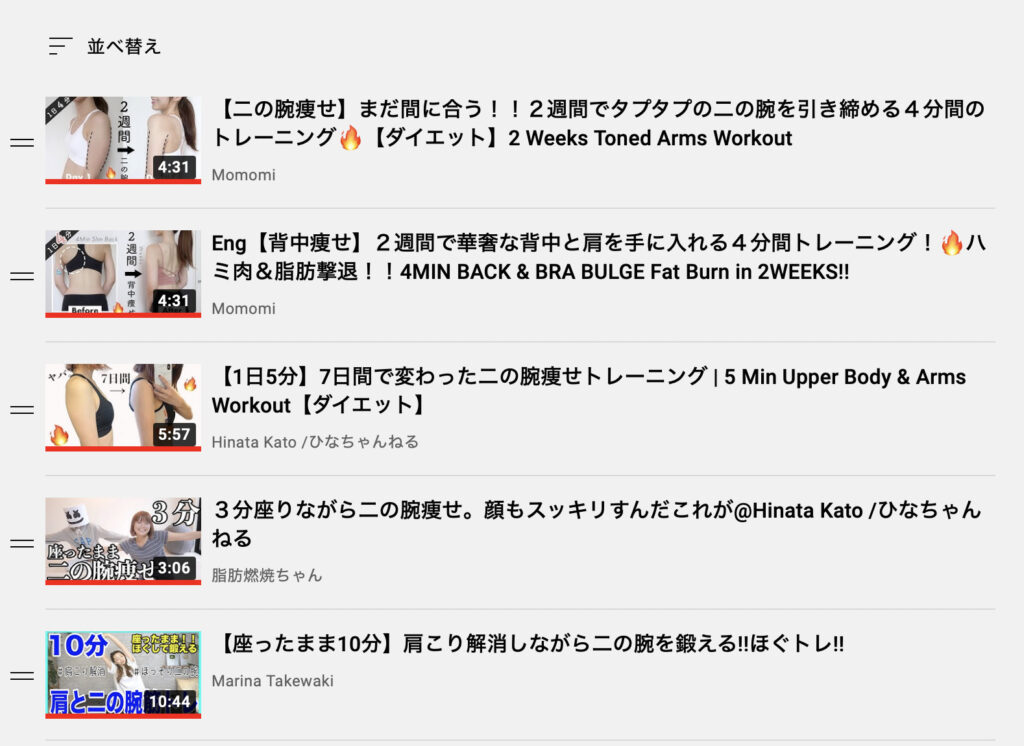
Task: Open the 5 Min Upper Body & Arms title
Action: [588, 391]
